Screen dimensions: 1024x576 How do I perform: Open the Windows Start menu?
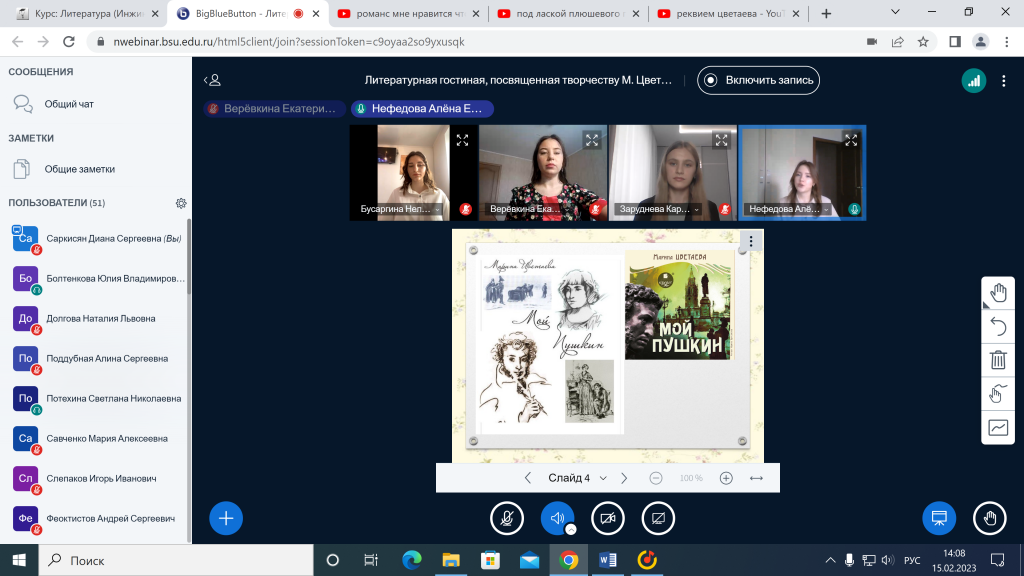pos(19,560)
